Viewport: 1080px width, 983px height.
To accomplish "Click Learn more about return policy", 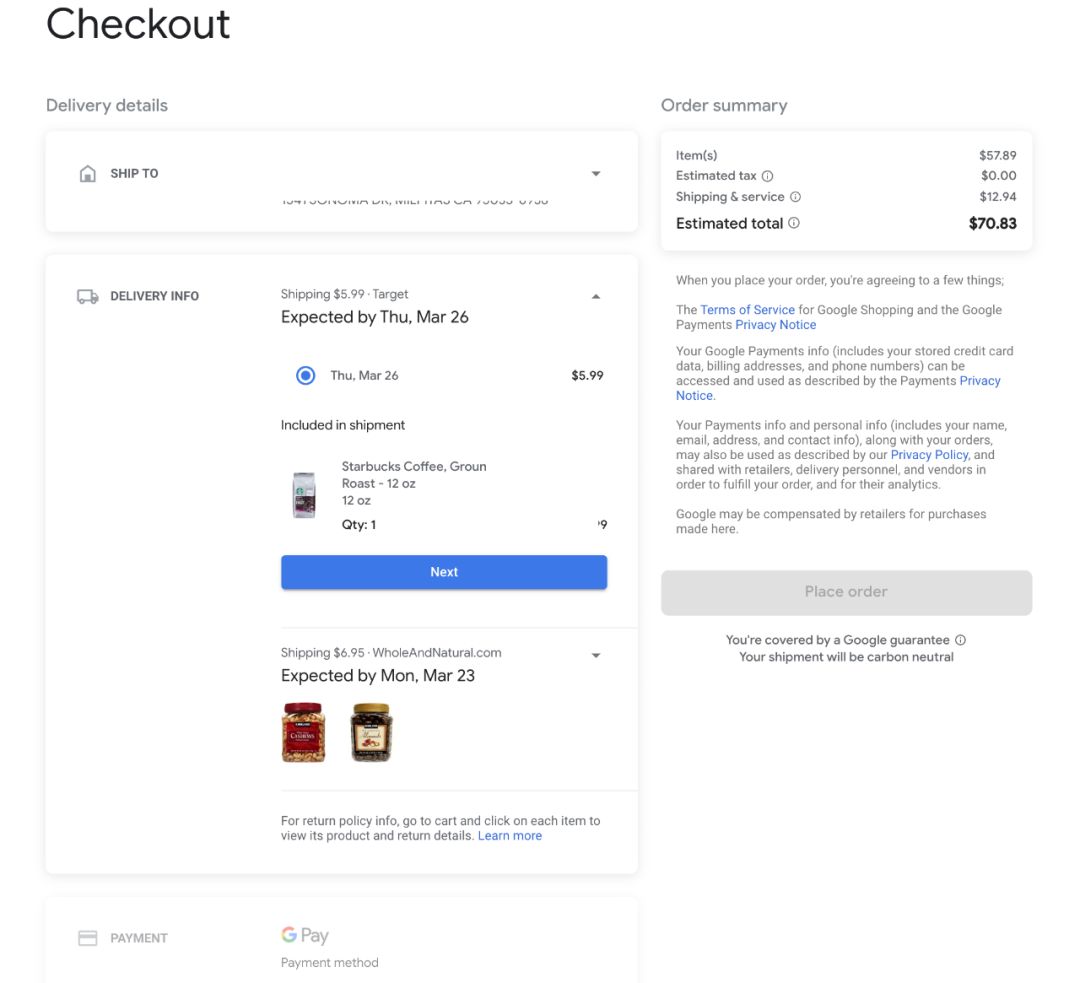I will tap(510, 836).
